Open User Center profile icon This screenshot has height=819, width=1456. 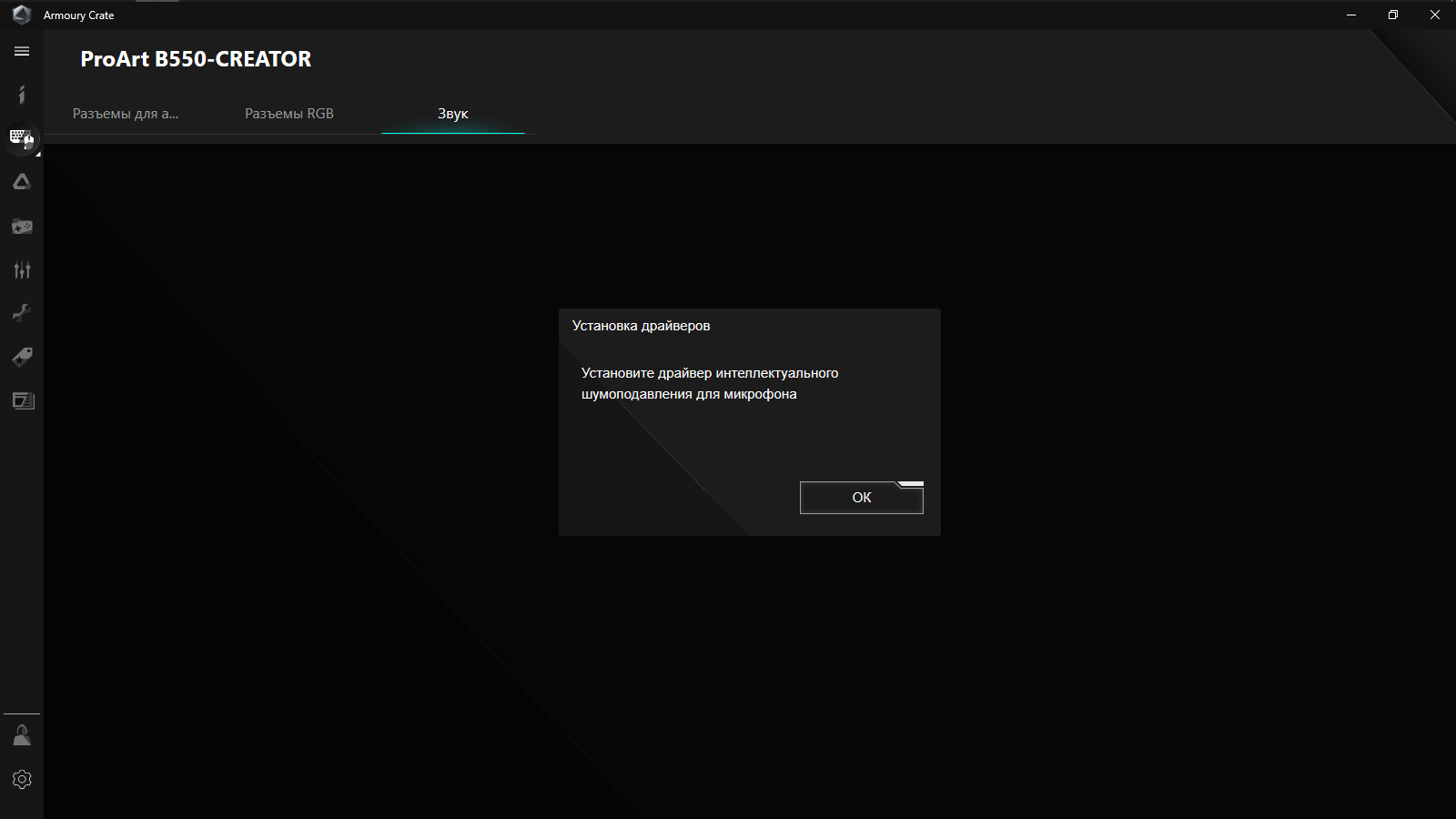pos(22,735)
